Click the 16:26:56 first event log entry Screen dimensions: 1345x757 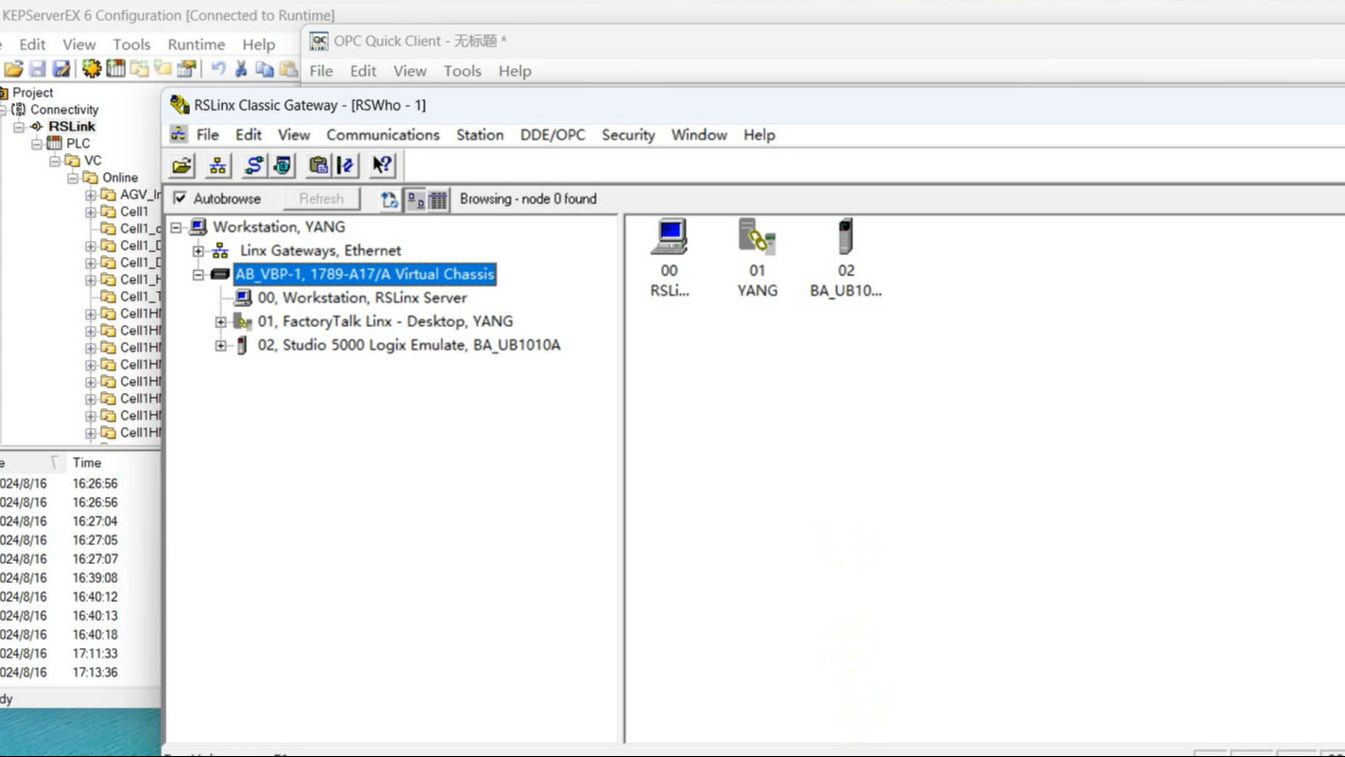point(95,484)
